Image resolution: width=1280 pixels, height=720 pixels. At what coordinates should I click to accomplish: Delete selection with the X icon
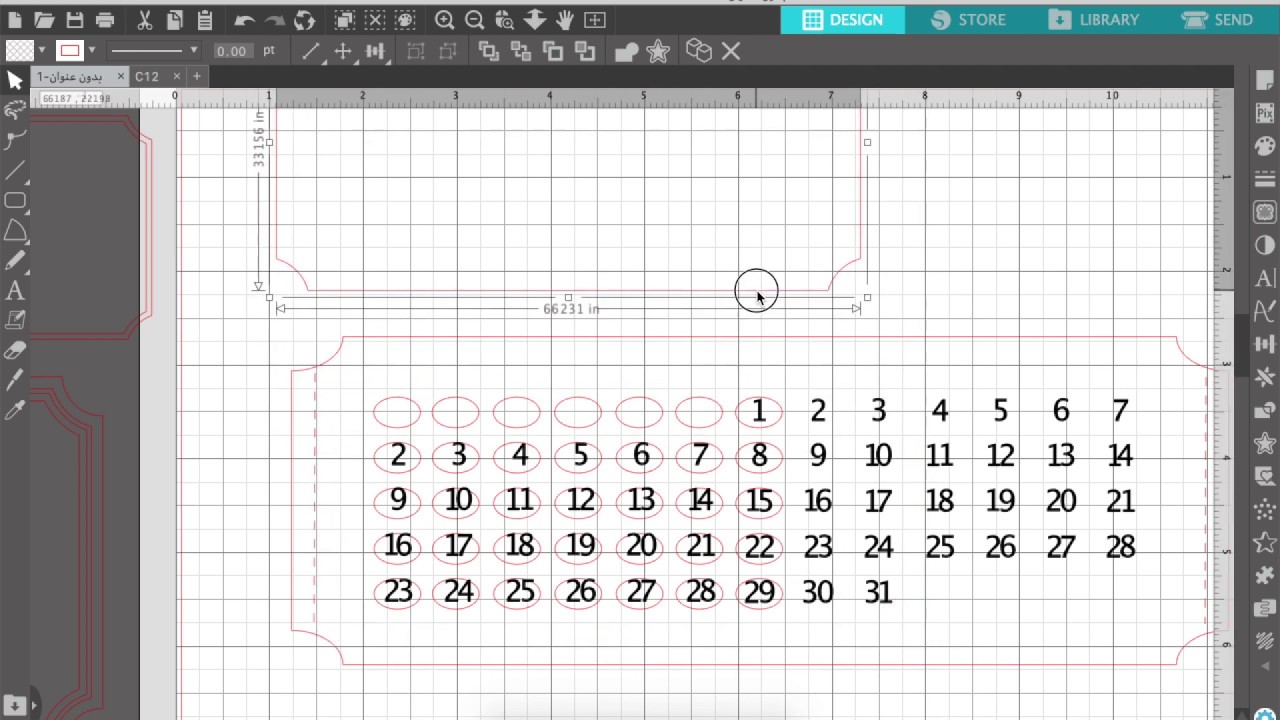pyautogui.click(x=731, y=51)
